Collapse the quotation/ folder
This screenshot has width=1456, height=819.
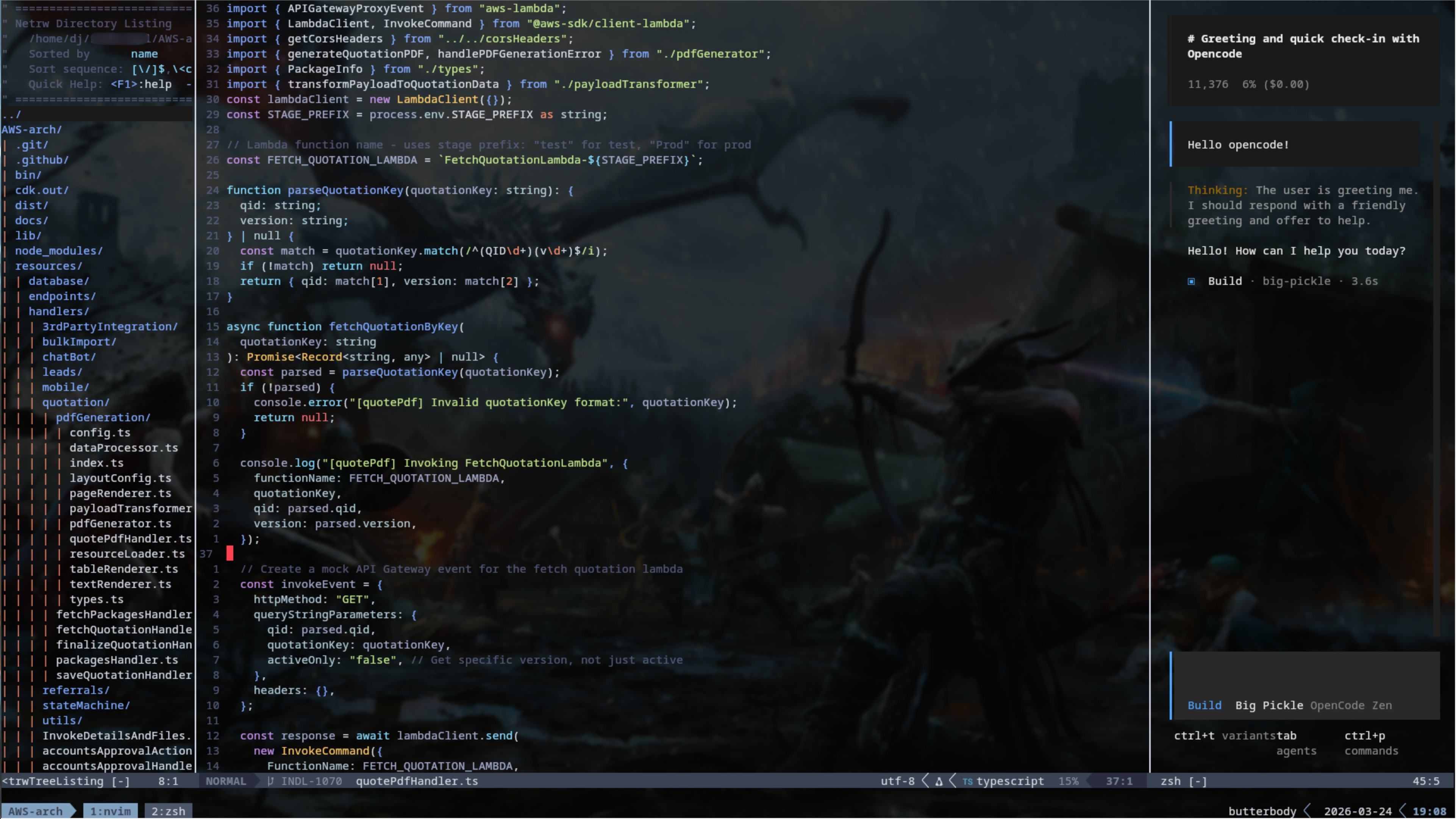(x=76, y=402)
